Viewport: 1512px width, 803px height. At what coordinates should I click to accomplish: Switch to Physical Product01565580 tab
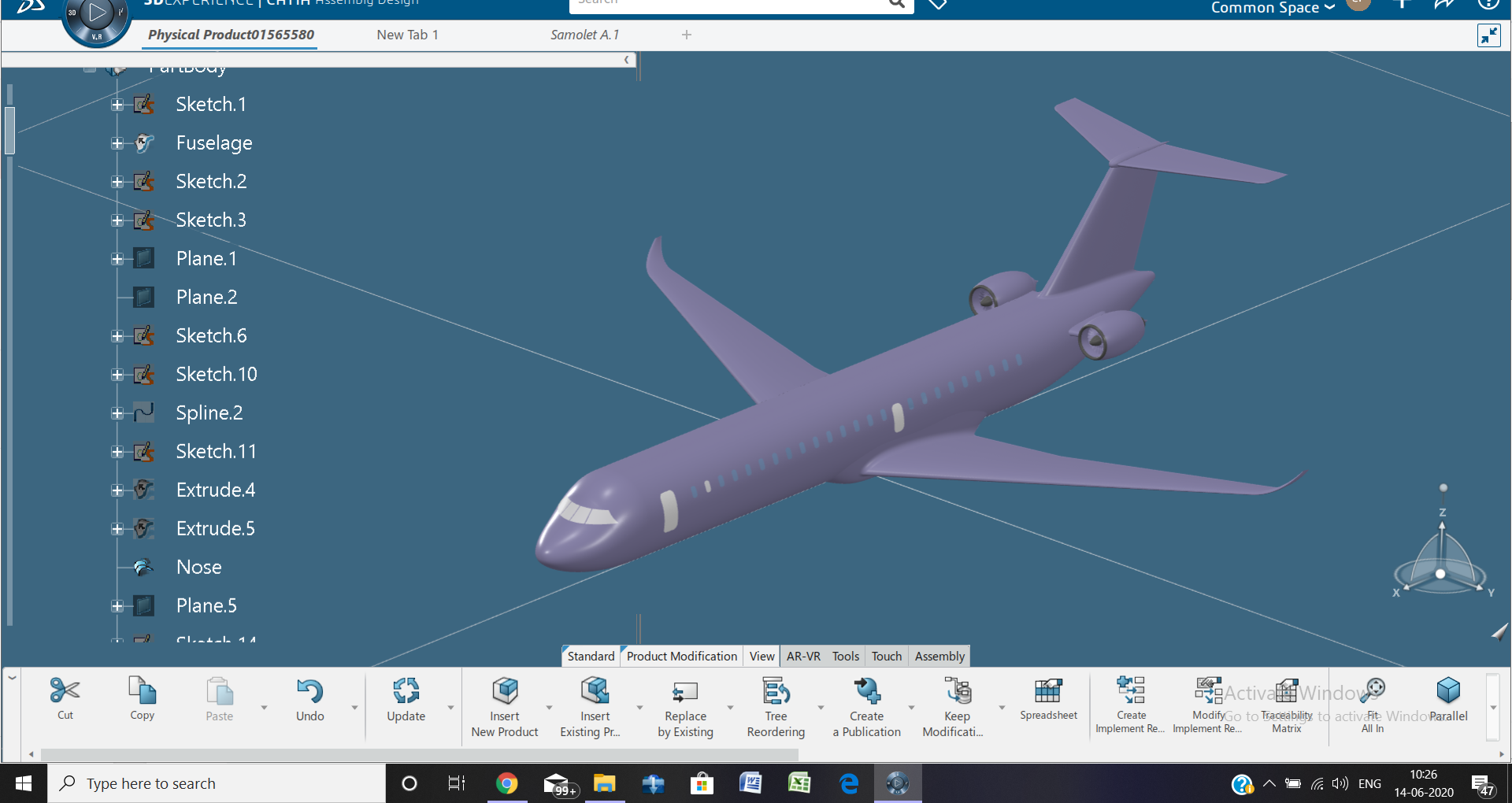231,35
